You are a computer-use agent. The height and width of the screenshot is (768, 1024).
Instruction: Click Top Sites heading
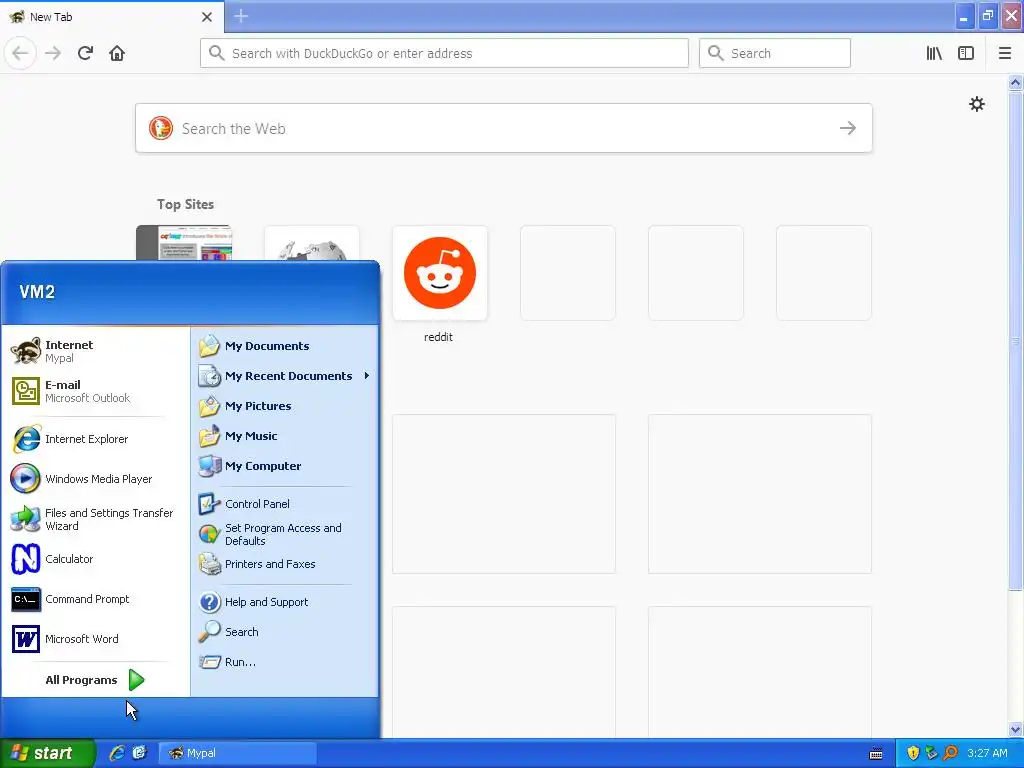185,204
